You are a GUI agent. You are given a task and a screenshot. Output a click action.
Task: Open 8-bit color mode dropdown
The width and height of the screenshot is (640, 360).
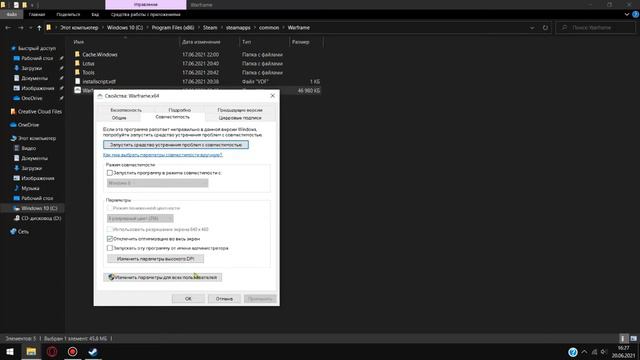tap(140, 219)
